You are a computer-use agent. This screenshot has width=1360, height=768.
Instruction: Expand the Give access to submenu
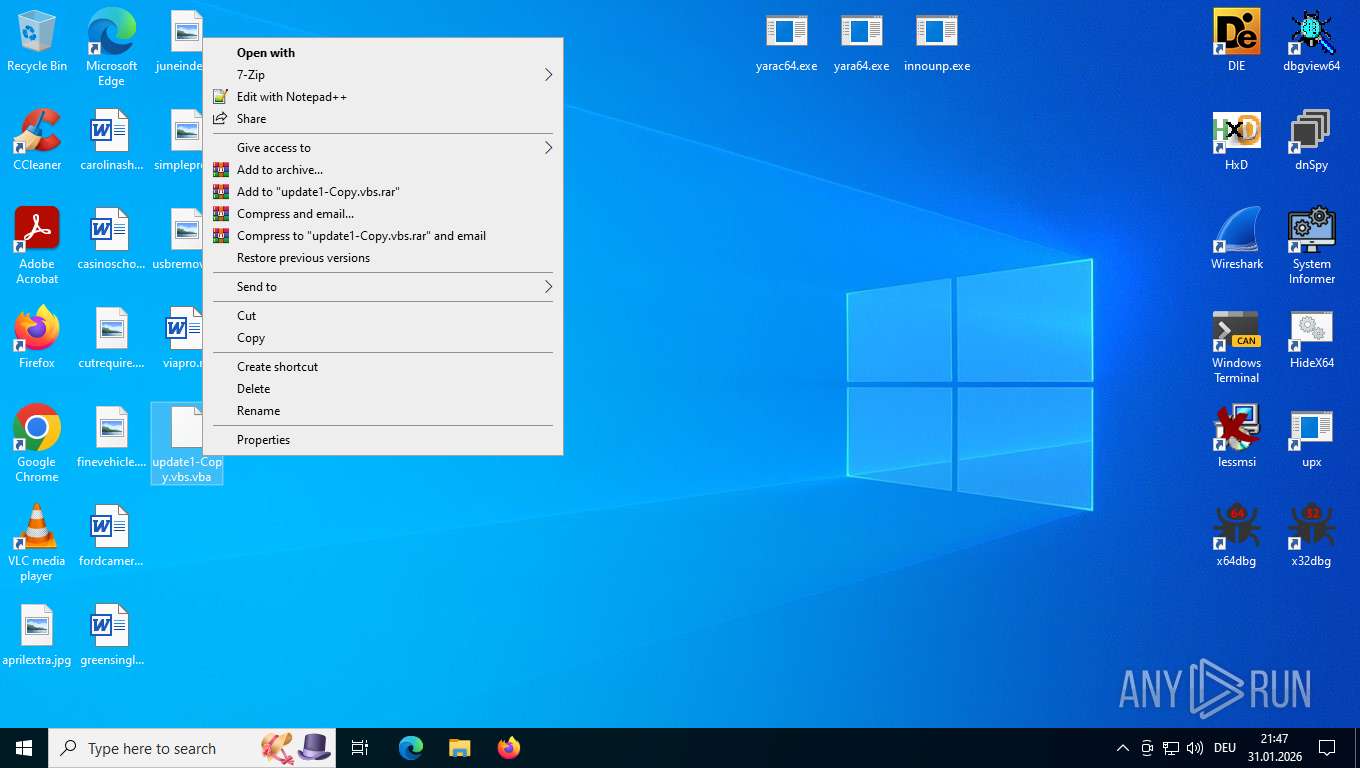(383, 148)
